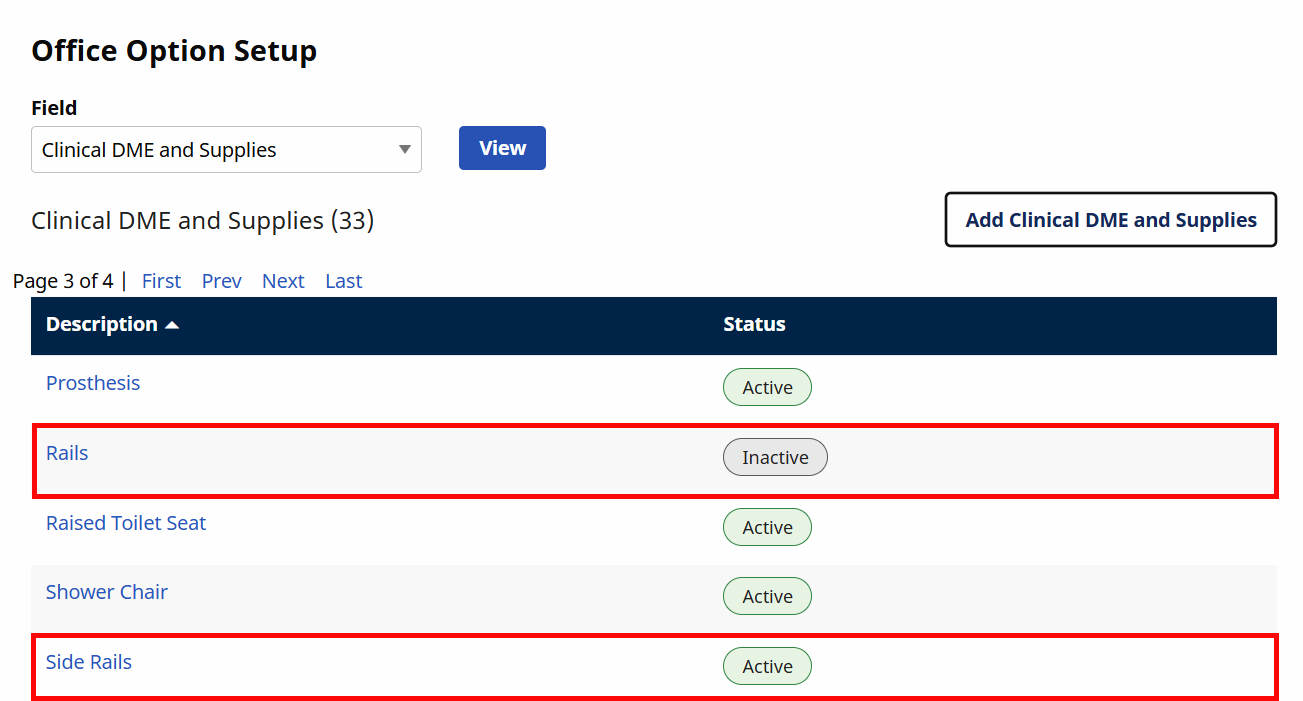This screenshot has height=701, width=1303.
Task: Open the Field selection dropdown
Action: coord(225,148)
